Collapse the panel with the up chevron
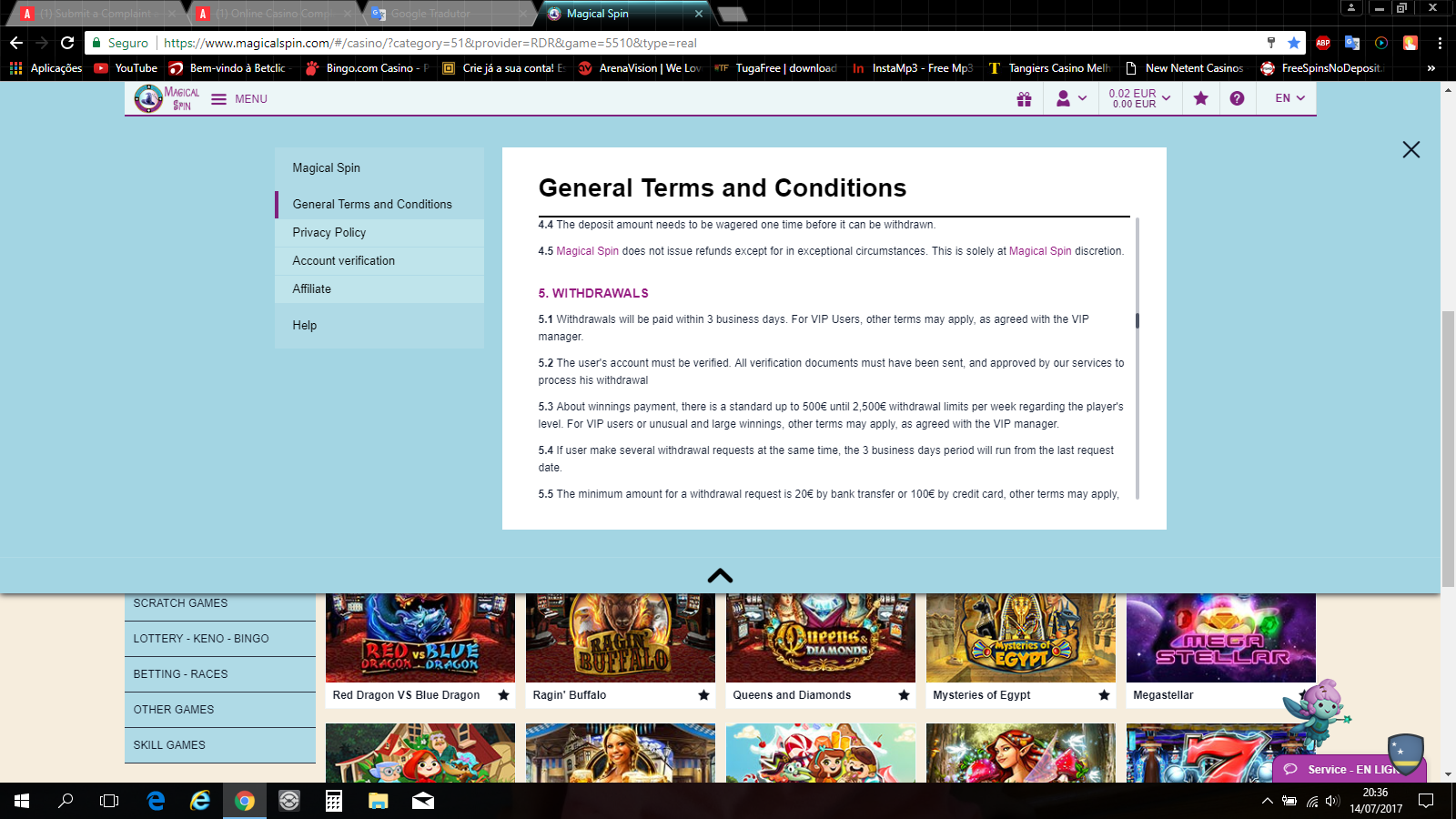Viewport: 1456px width, 819px height. click(x=720, y=575)
